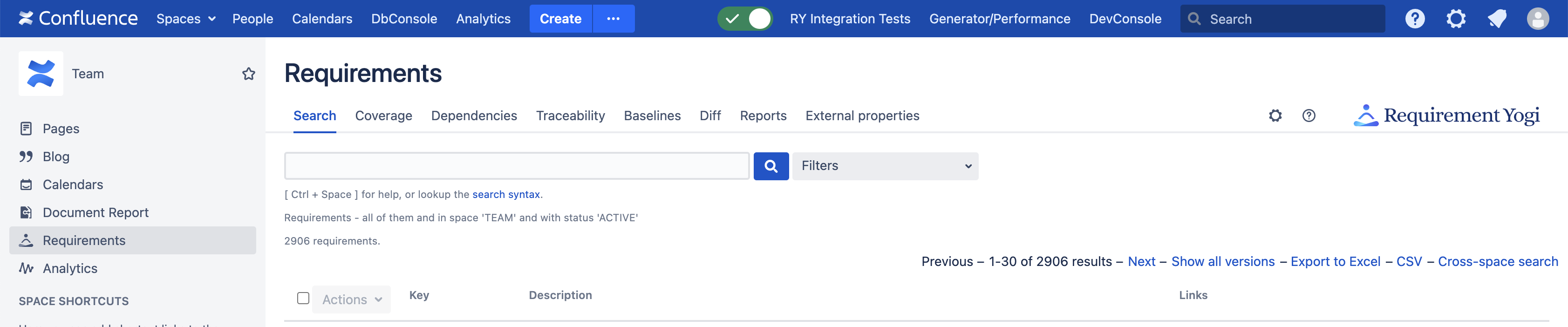Open the Actions dropdown
This screenshot has width=1568, height=327.
(x=351, y=300)
